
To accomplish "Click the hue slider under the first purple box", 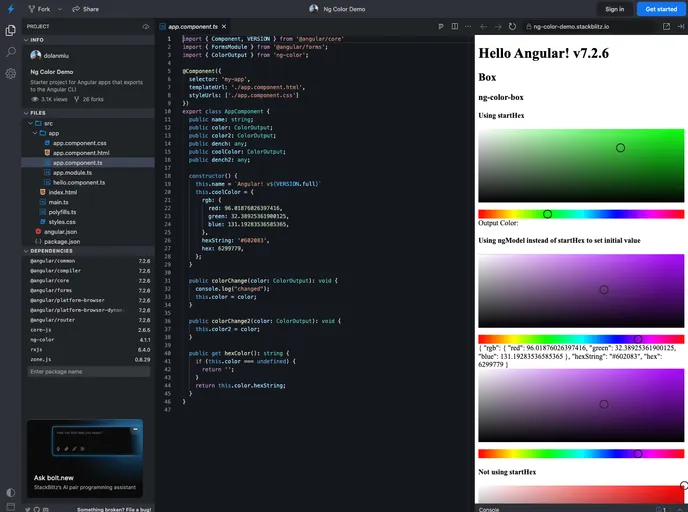I will coord(581,339).
